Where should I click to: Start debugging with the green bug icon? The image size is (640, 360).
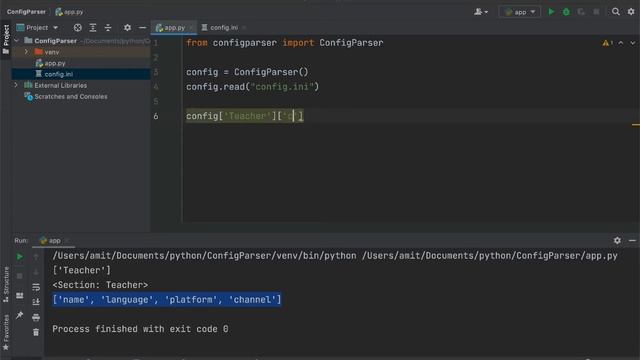(x=566, y=12)
